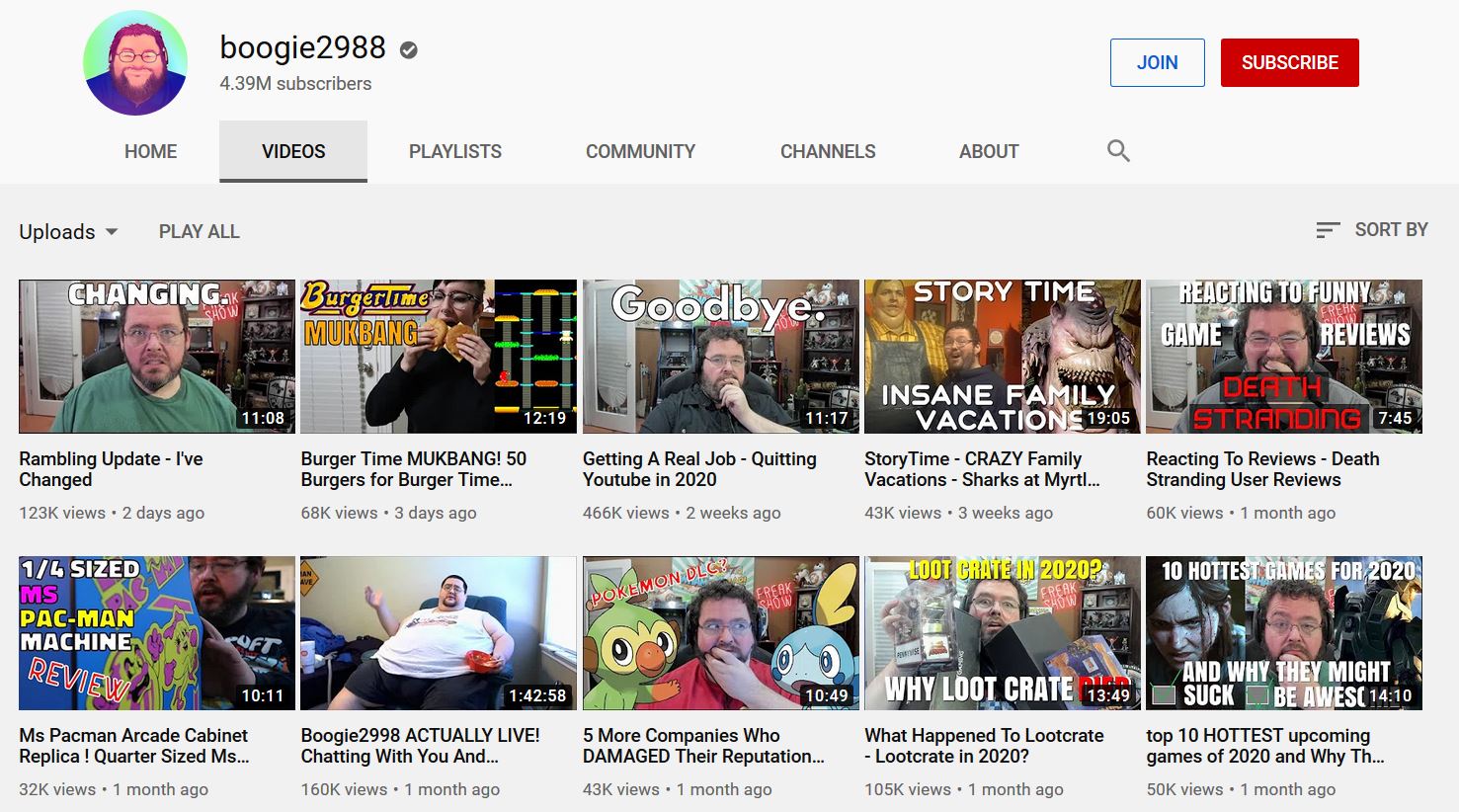This screenshot has width=1459, height=812.
Task: Click the boogie2988 channel avatar
Action: (135, 63)
